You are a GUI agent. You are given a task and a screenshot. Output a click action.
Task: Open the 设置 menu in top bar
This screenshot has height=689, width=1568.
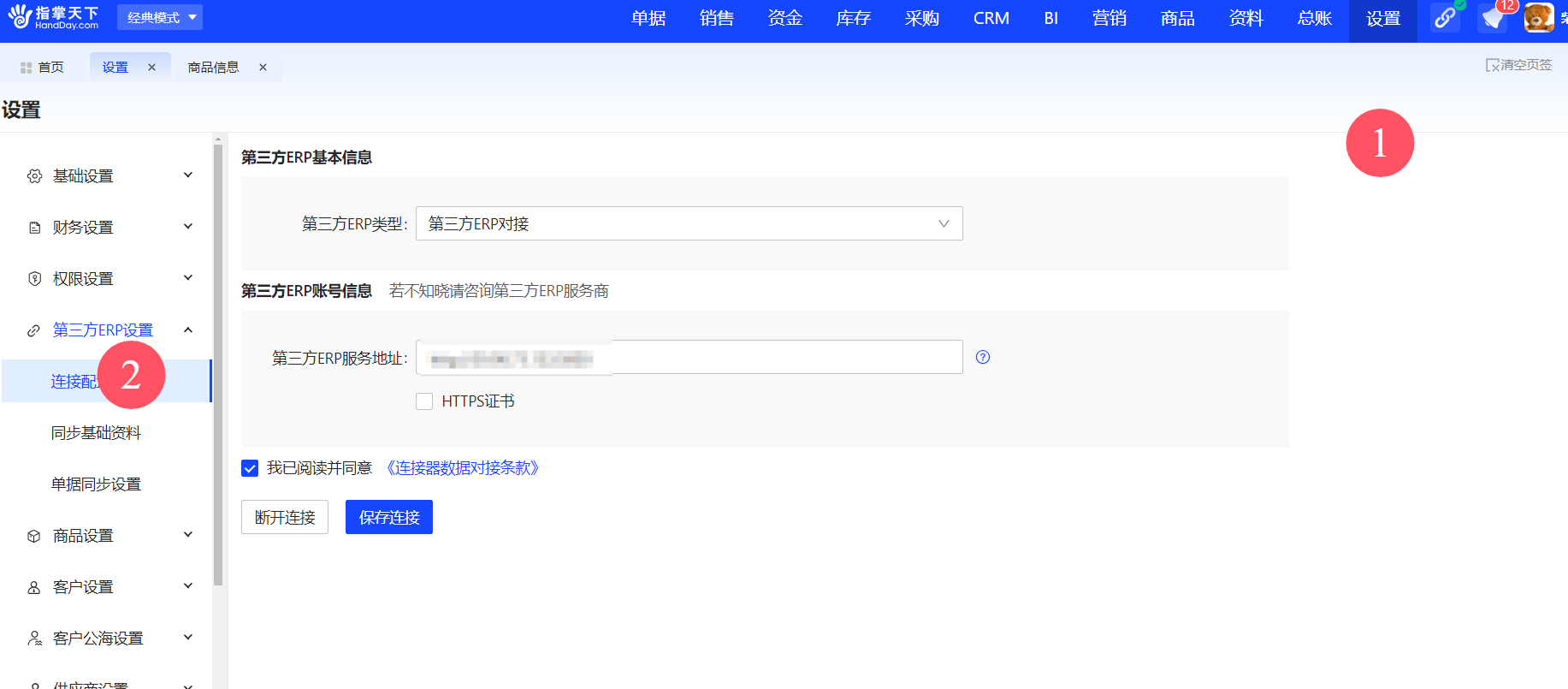click(1383, 19)
